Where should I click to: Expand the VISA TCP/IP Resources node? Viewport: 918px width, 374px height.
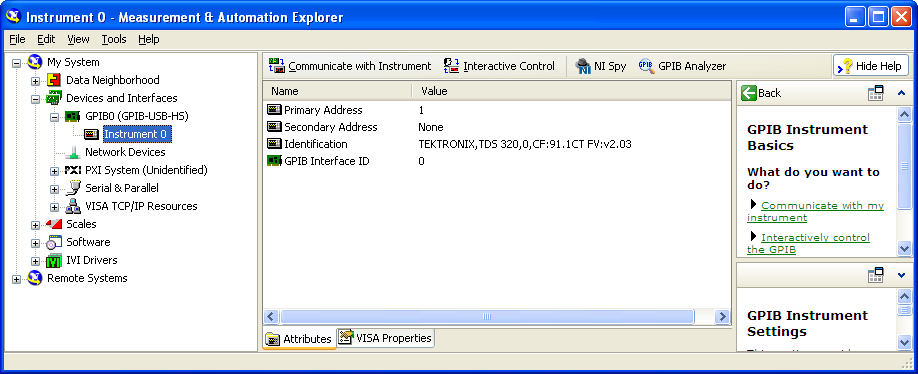click(54, 207)
